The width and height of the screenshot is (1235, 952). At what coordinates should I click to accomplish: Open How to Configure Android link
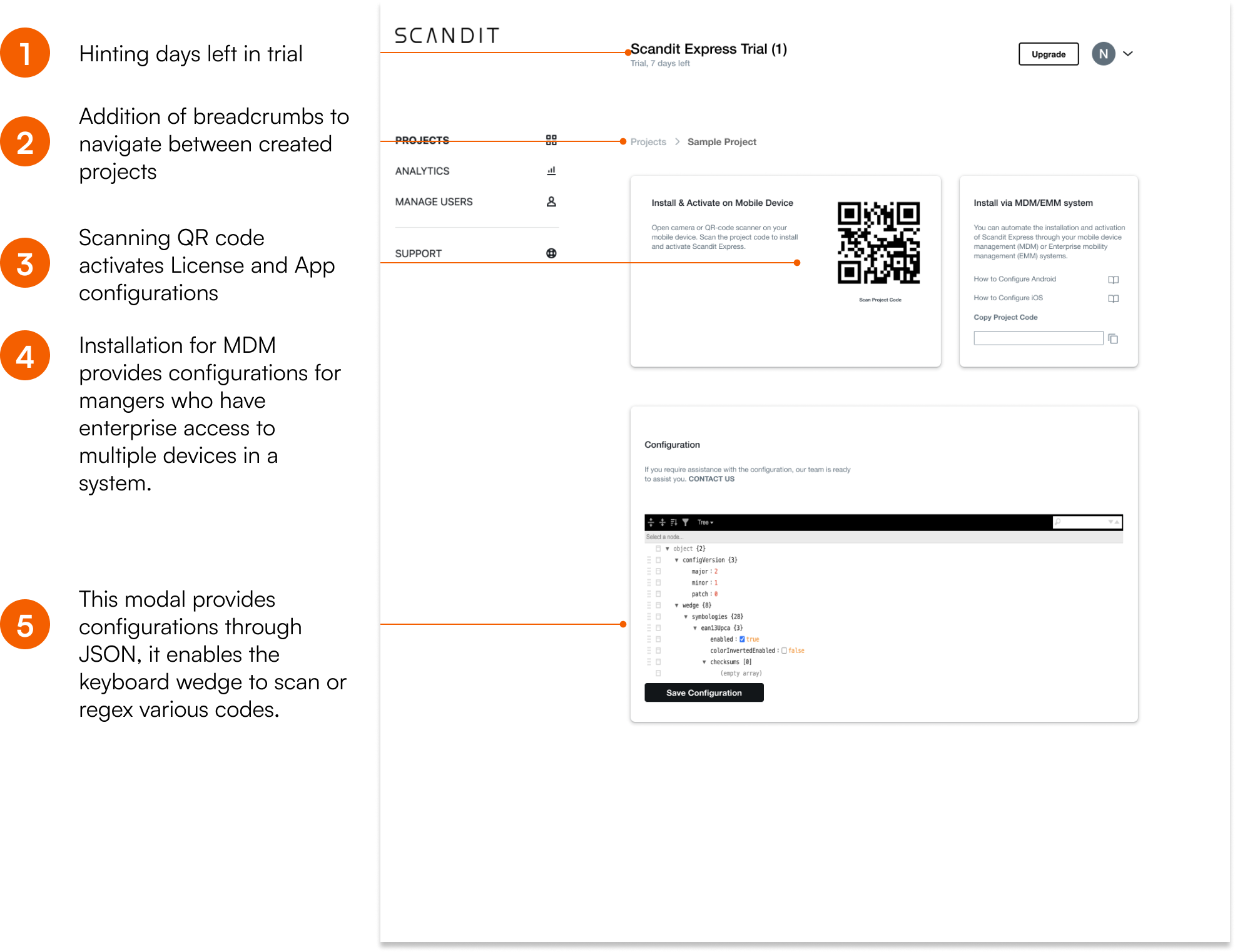1015,279
